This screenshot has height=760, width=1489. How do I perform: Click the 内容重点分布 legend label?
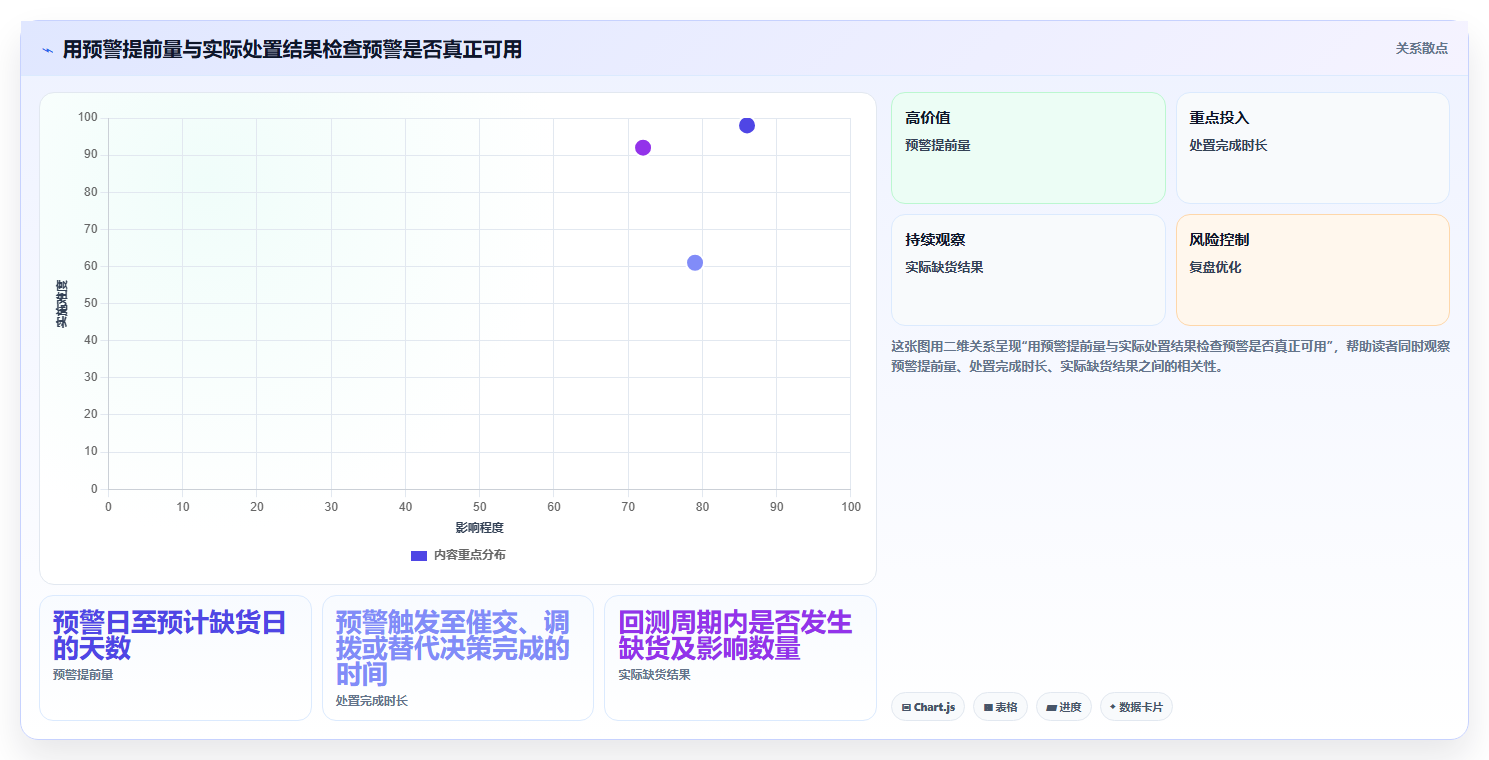(470, 555)
